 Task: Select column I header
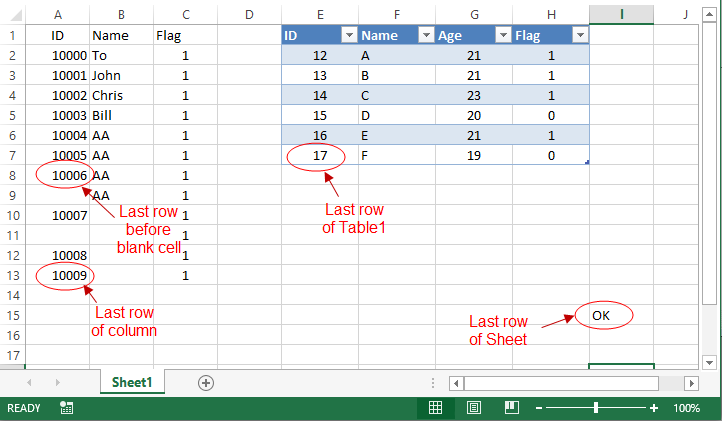click(x=621, y=15)
